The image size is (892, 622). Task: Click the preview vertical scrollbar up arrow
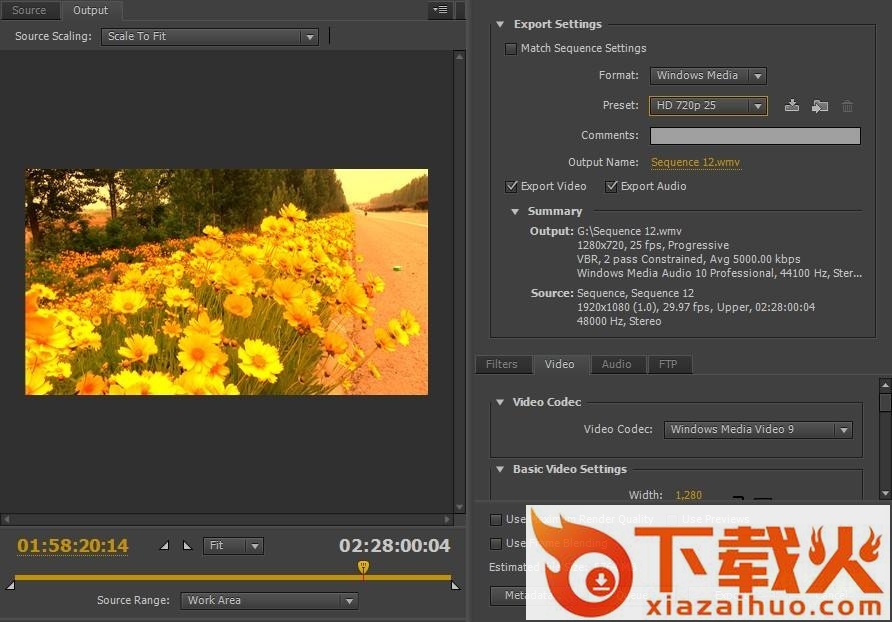tap(460, 56)
